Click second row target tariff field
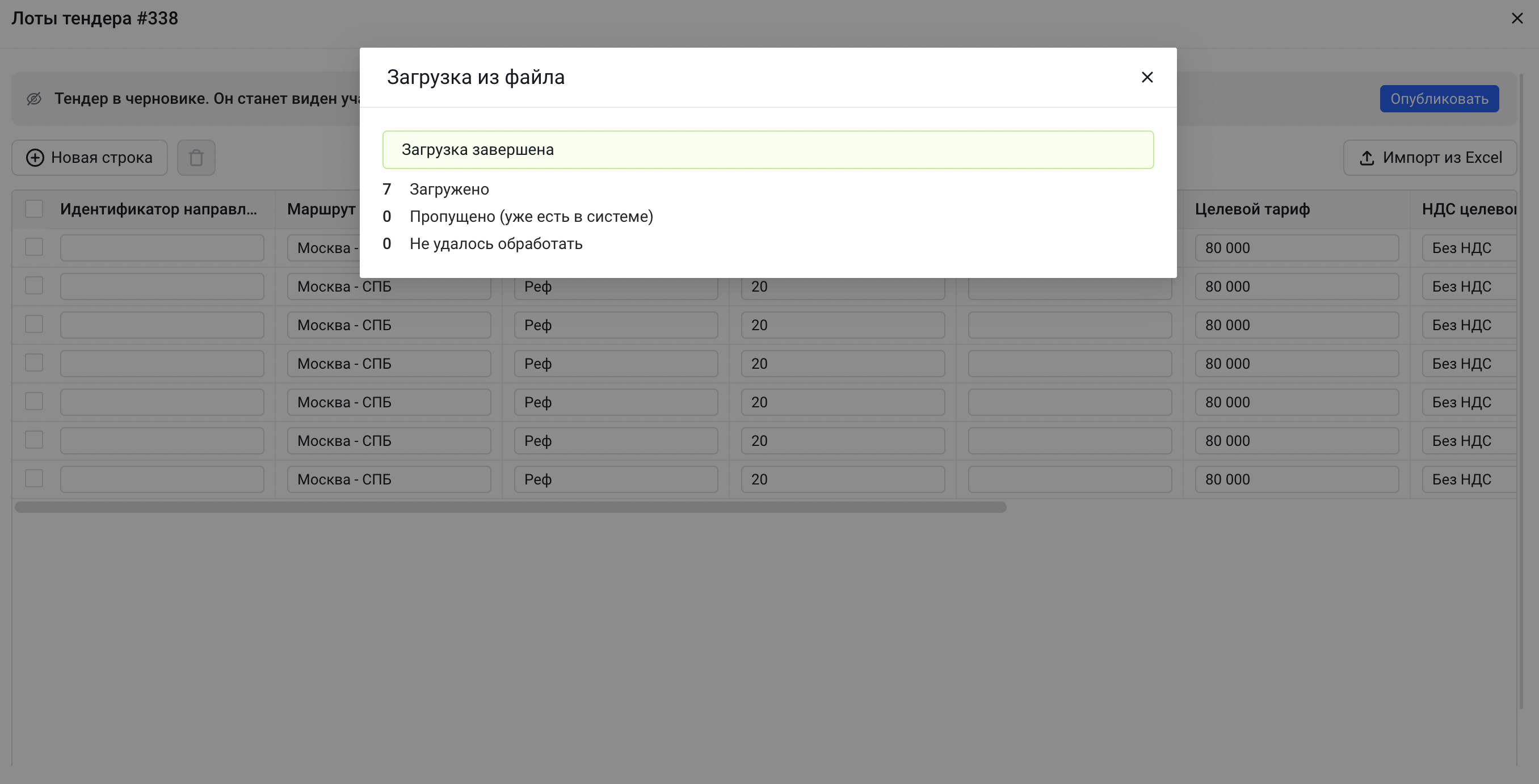Screen dimensions: 1539x784 (x=1296, y=286)
